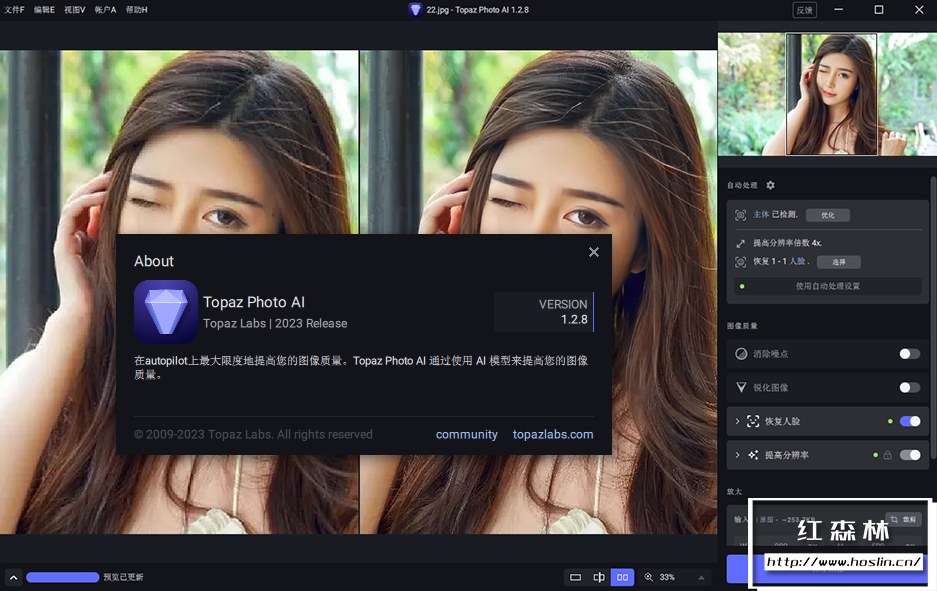Disable the 恢复人脸 toggle
Viewport: 937px width, 591px height.
pos(910,421)
